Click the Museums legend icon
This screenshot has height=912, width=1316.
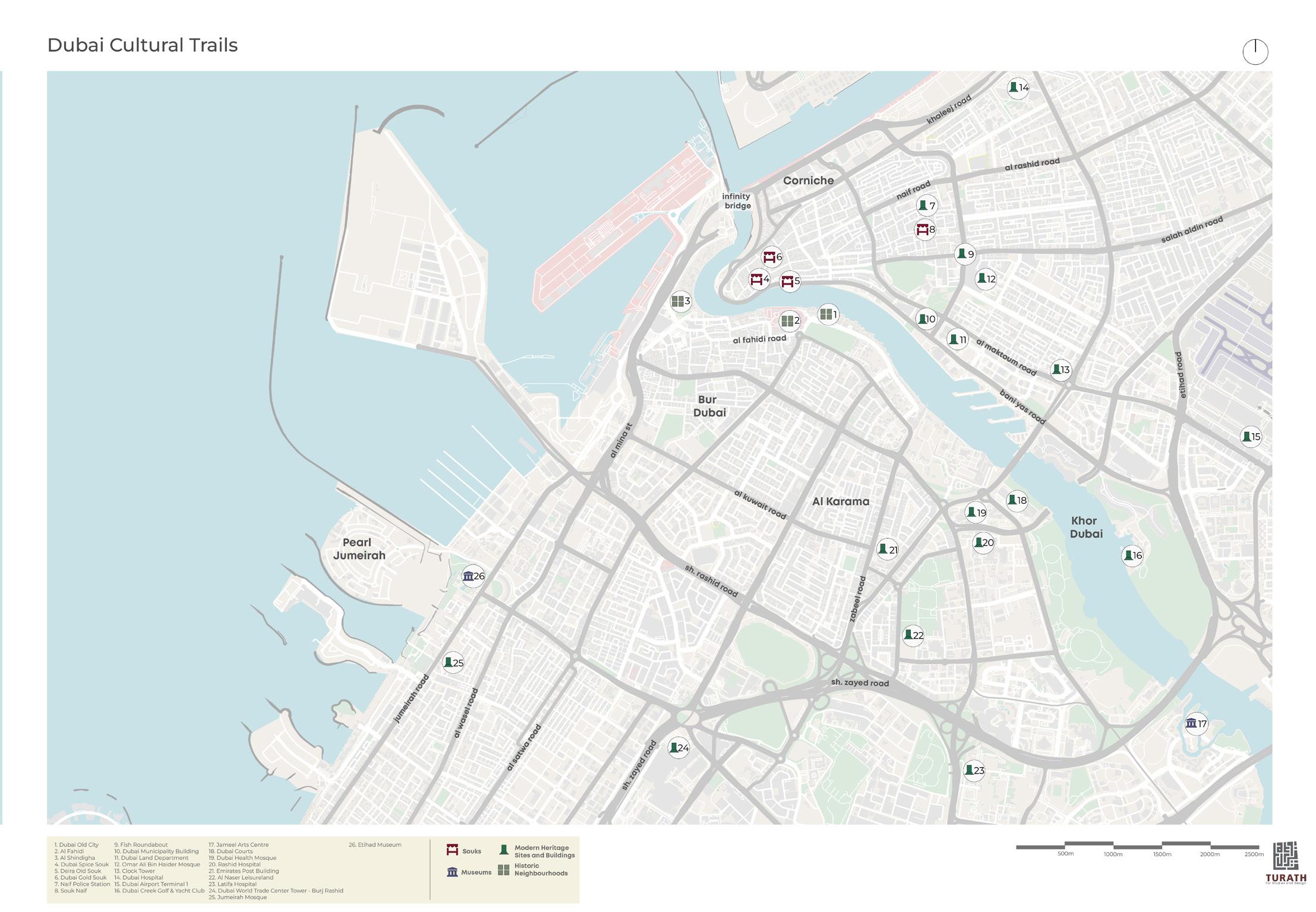point(452,872)
